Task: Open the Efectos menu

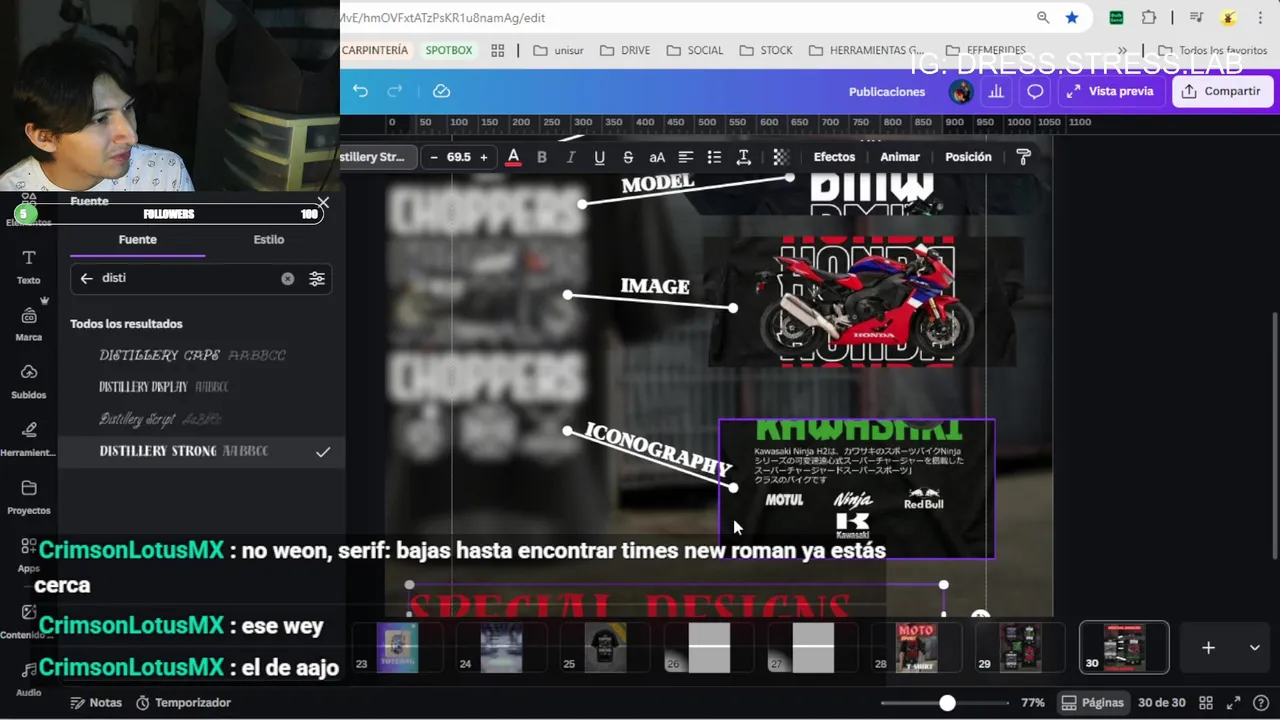Action: pyautogui.click(x=834, y=157)
